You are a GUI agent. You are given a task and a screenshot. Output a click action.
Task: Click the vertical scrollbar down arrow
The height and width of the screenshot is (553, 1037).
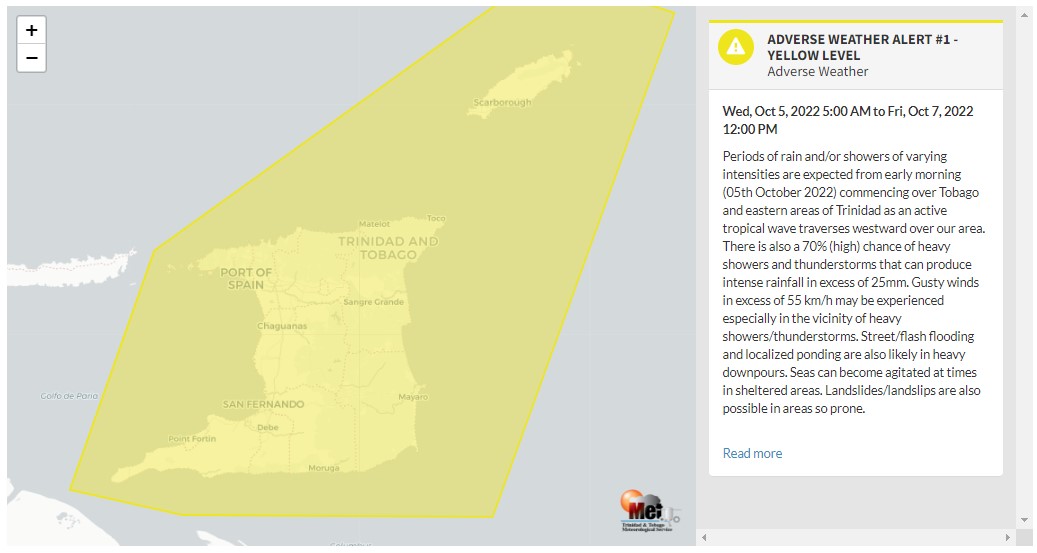(1024, 520)
